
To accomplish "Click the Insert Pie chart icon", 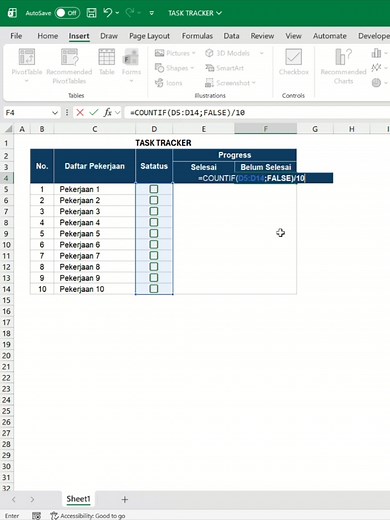I will [376, 82].
